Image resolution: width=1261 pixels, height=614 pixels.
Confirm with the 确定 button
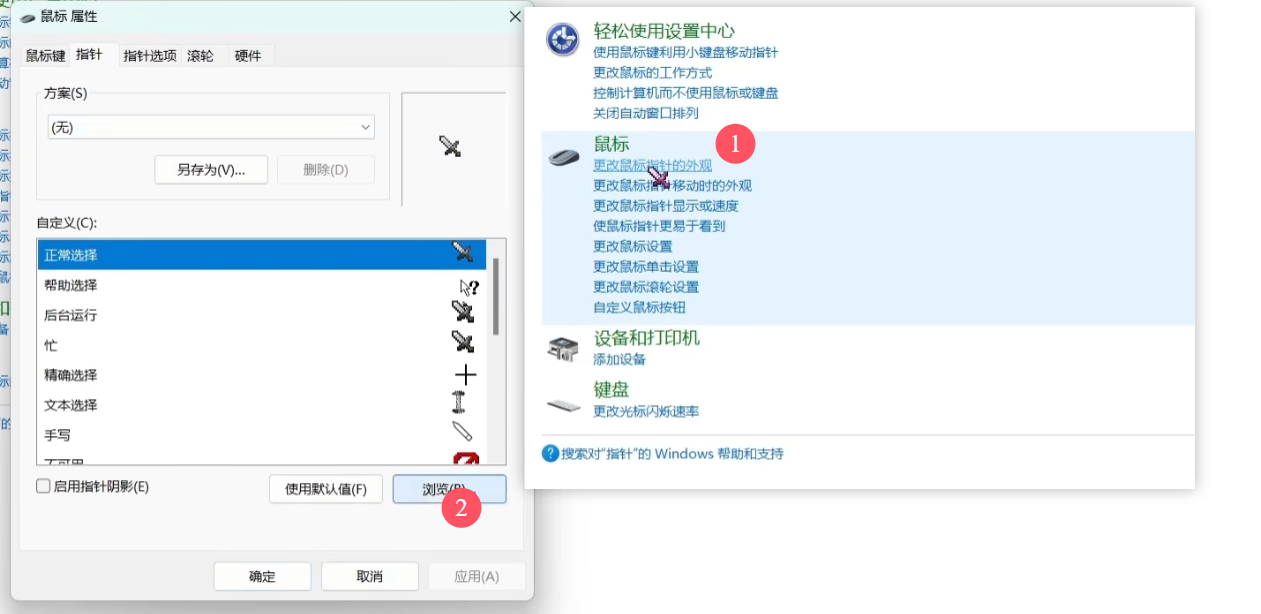[x=262, y=576]
